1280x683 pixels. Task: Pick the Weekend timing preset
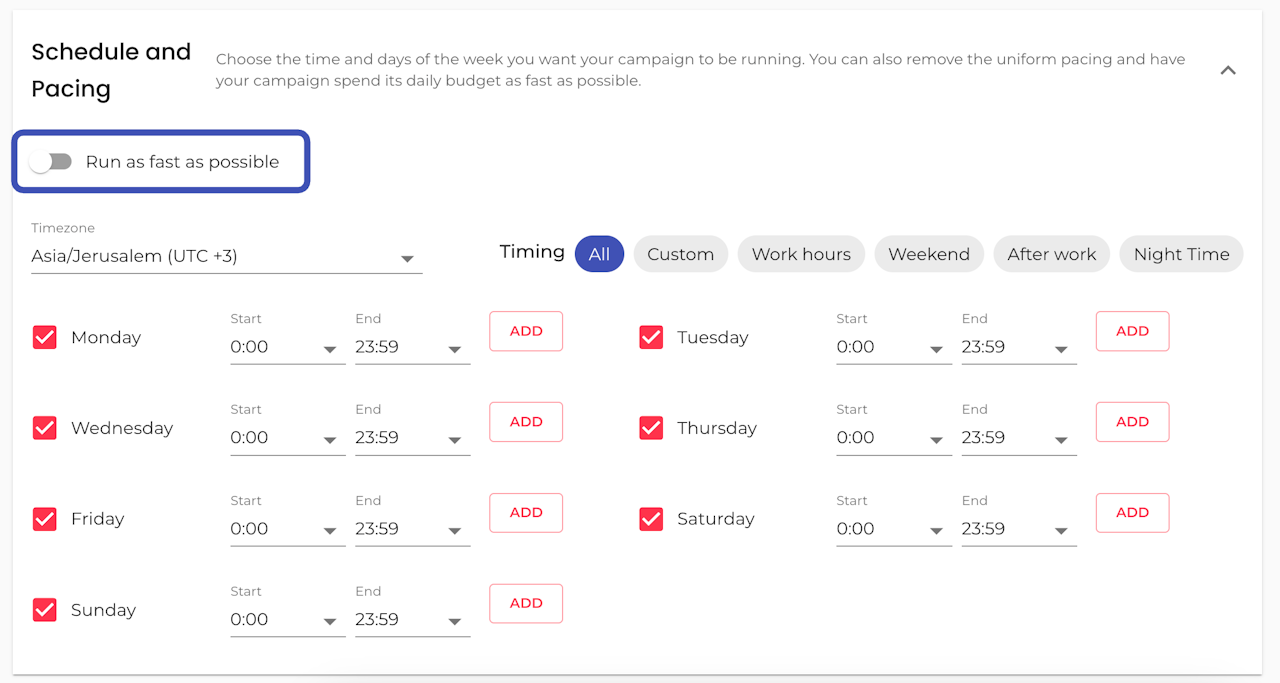pyautogui.click(x=929, y=254)
